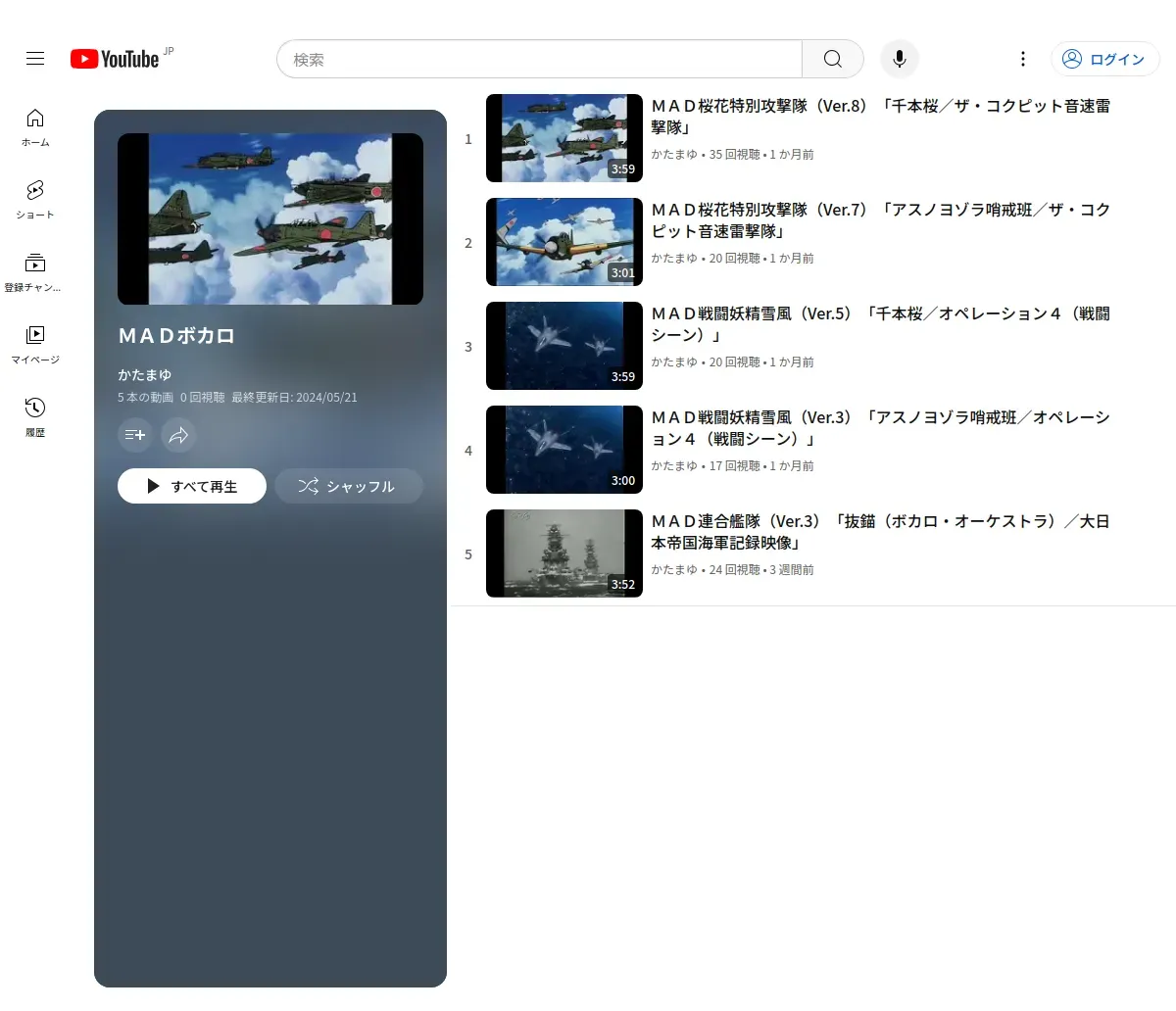Click the 5 本の動画 video count text
Viewport: 1176px width, 1011px height.
pyautogui.click(x=145, y=398)
